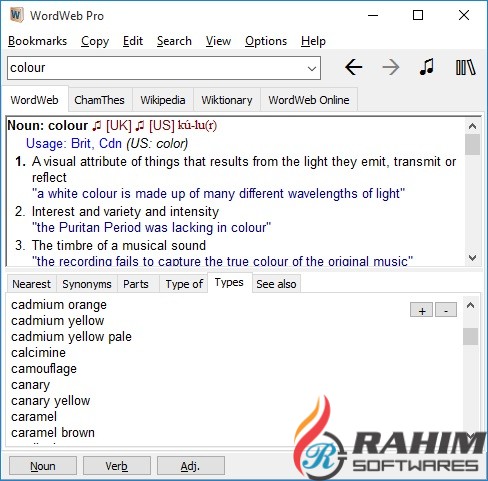This screenshot has width=488, height=481.
Task: Maximize the WordWeb Pro window
Action: click(418, 15)
